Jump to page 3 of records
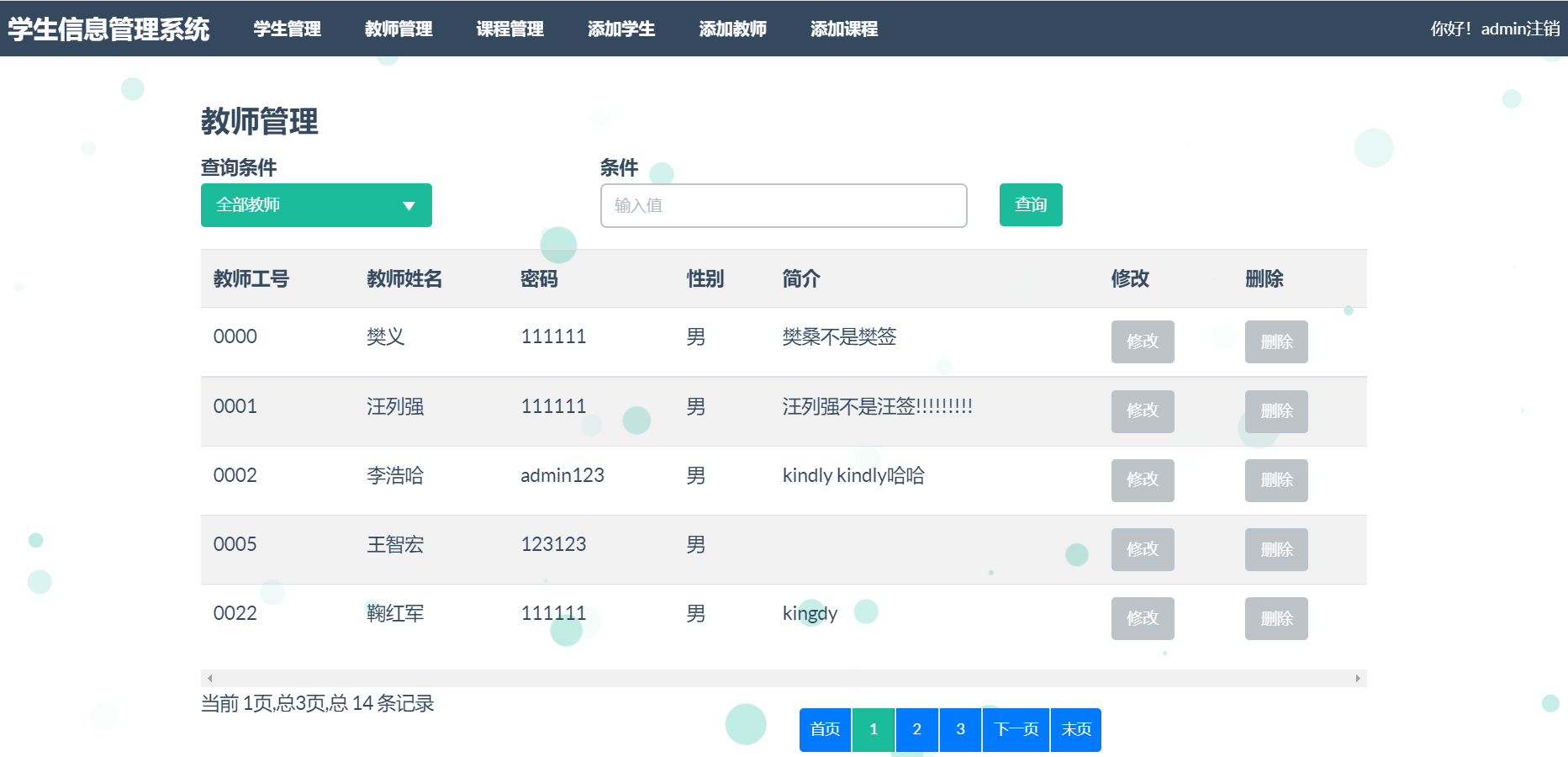Image resolution: width=1568 pixels, height=757 pixels. click(960, 729)
